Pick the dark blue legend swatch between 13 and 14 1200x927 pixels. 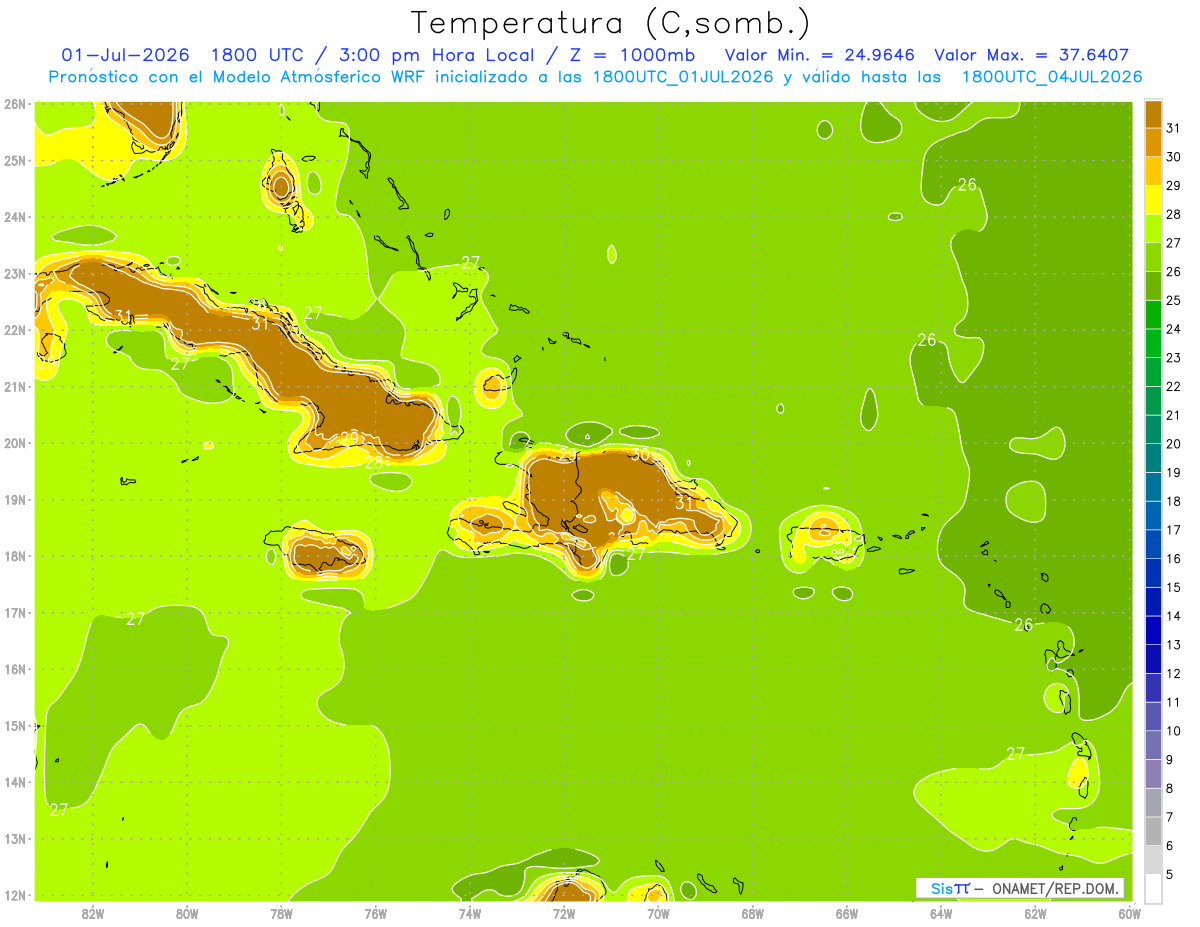tap(1153, 630)
